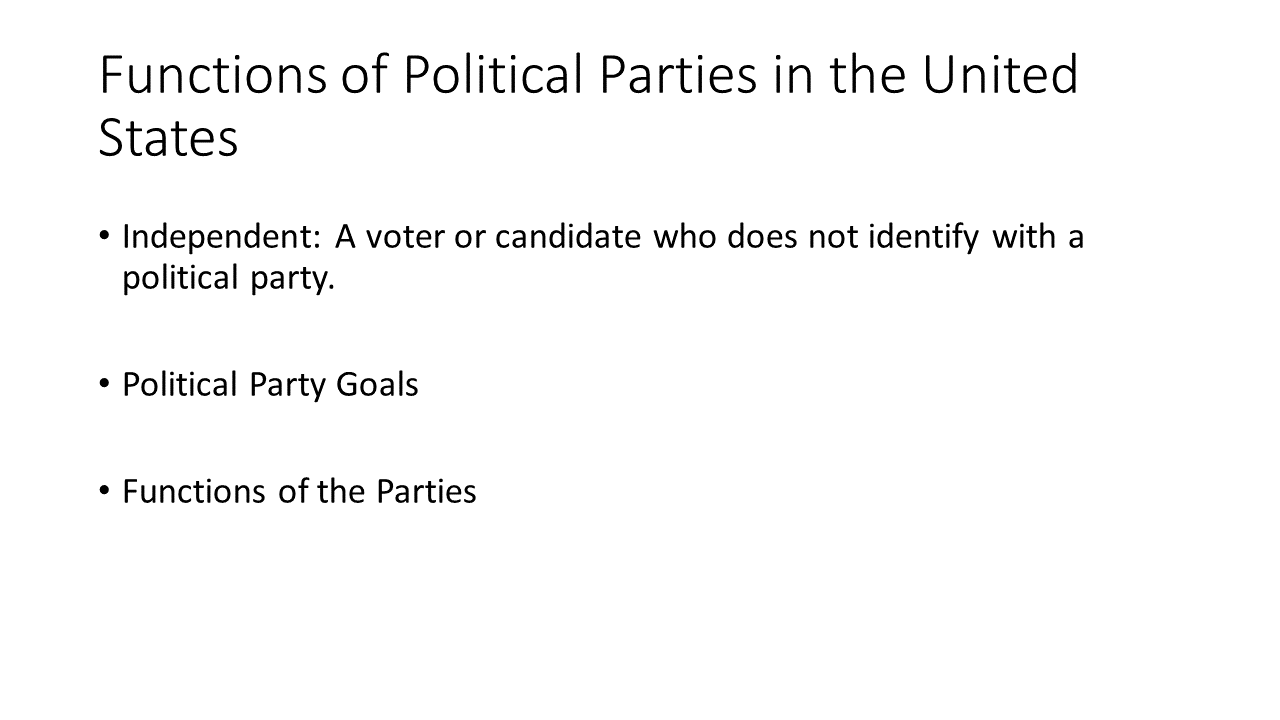Select the word "Independent:" in the first bullet

[219, 241]
